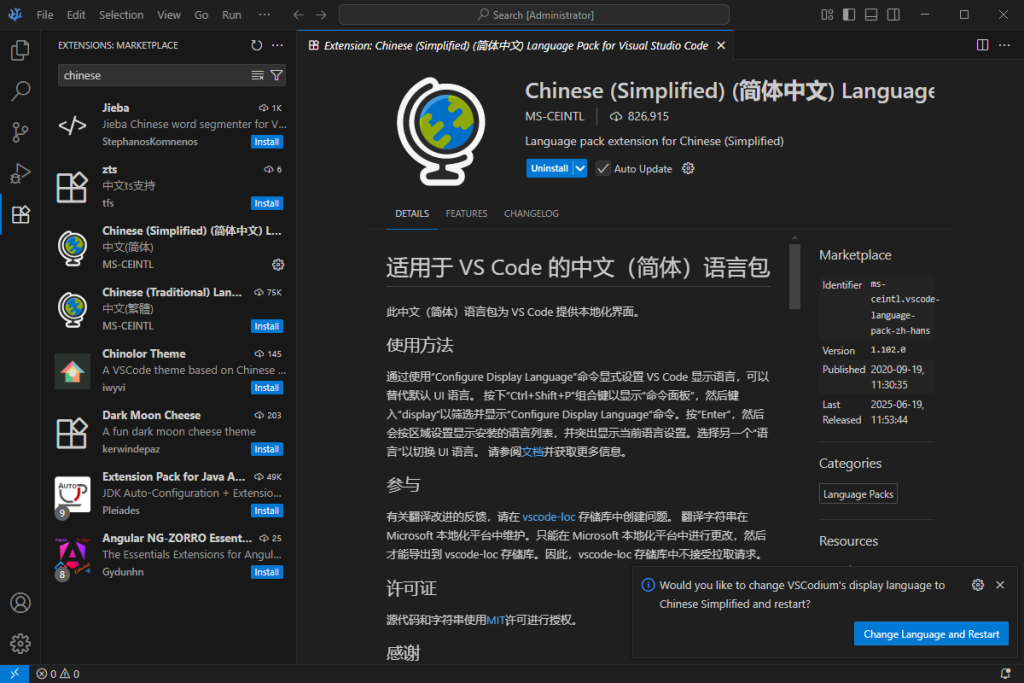
Task: Switch to the CHANGELOG tab
Action: coord(531,214)
